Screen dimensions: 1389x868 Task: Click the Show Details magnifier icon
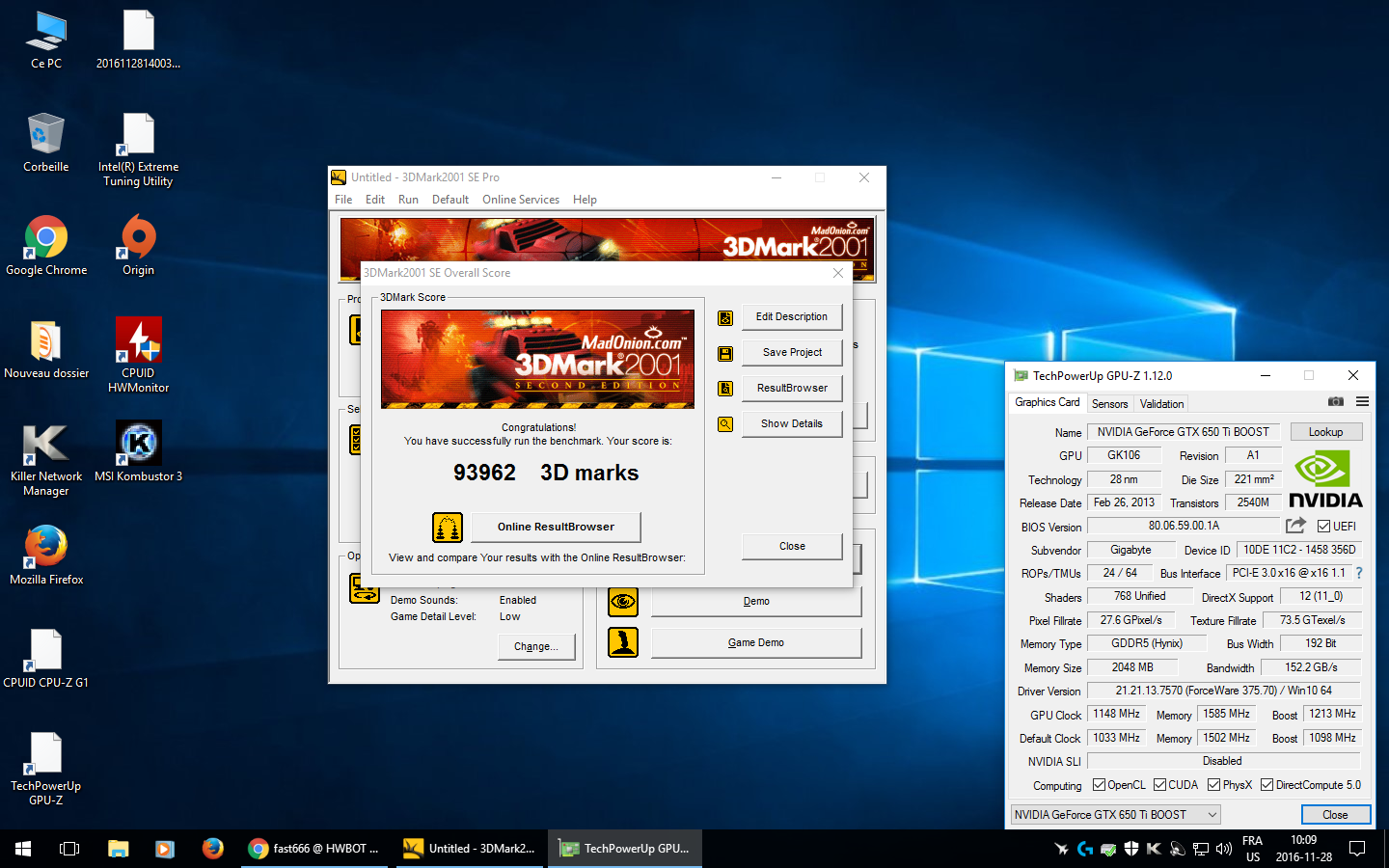[x=725, y=424]
